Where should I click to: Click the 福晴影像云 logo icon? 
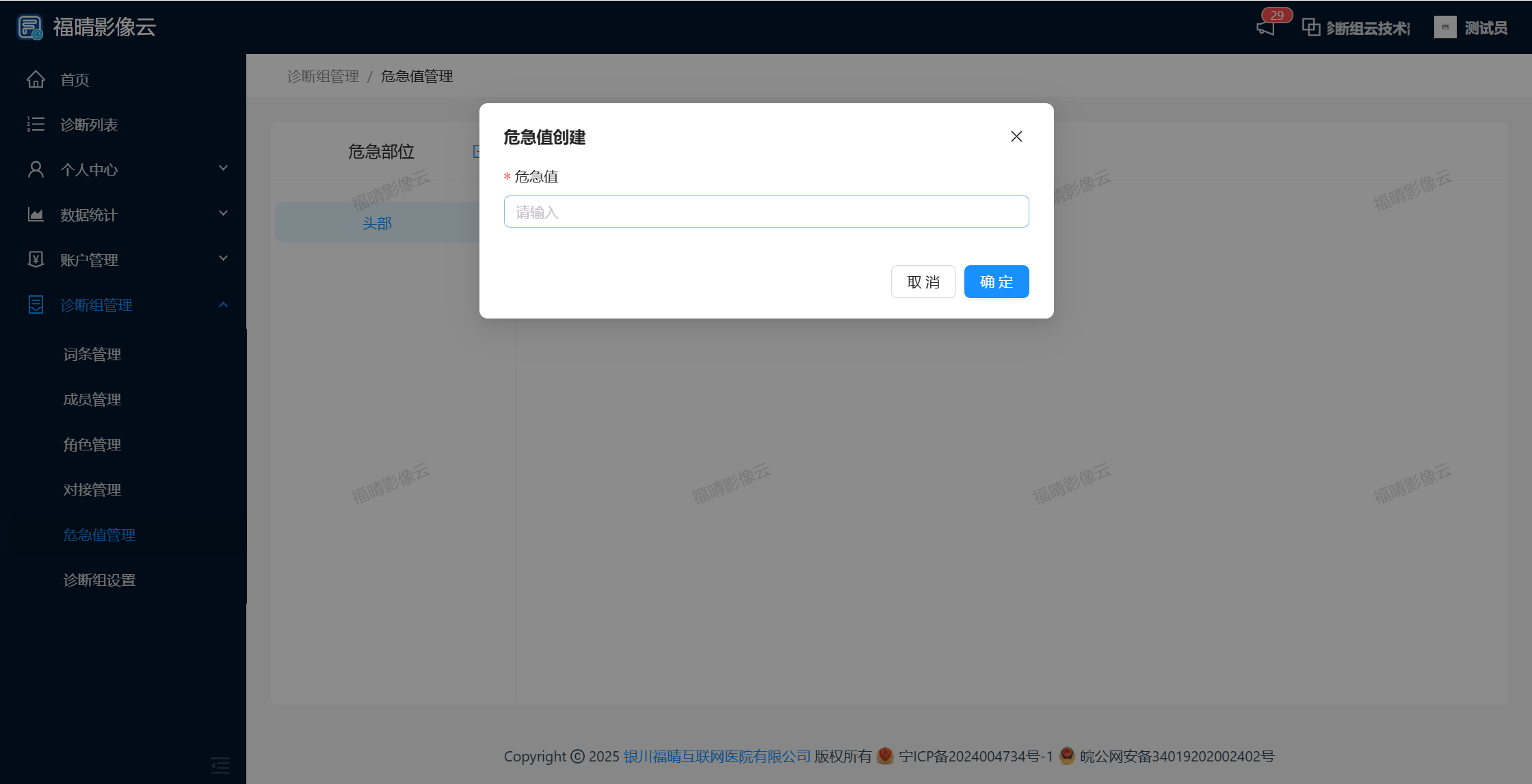click(29, 27)
